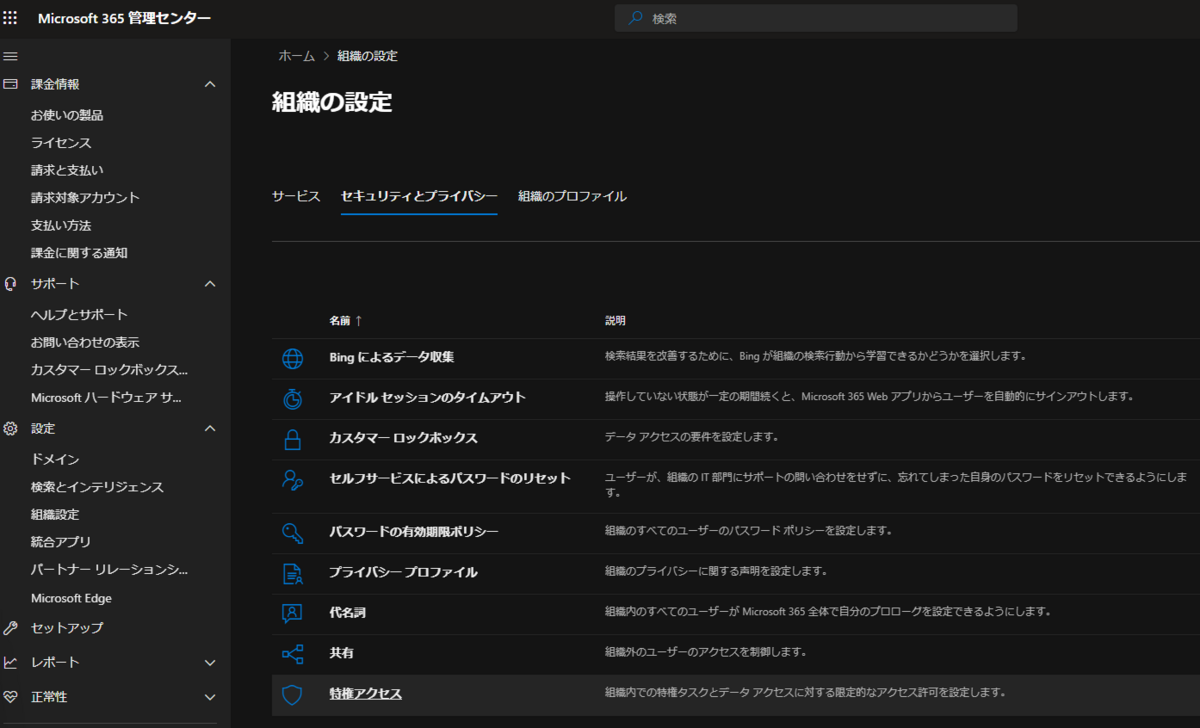The height and width of the screenshot is (728, 1200).
Task: Open the 代名詞 setting
Action: pos(347,612)
